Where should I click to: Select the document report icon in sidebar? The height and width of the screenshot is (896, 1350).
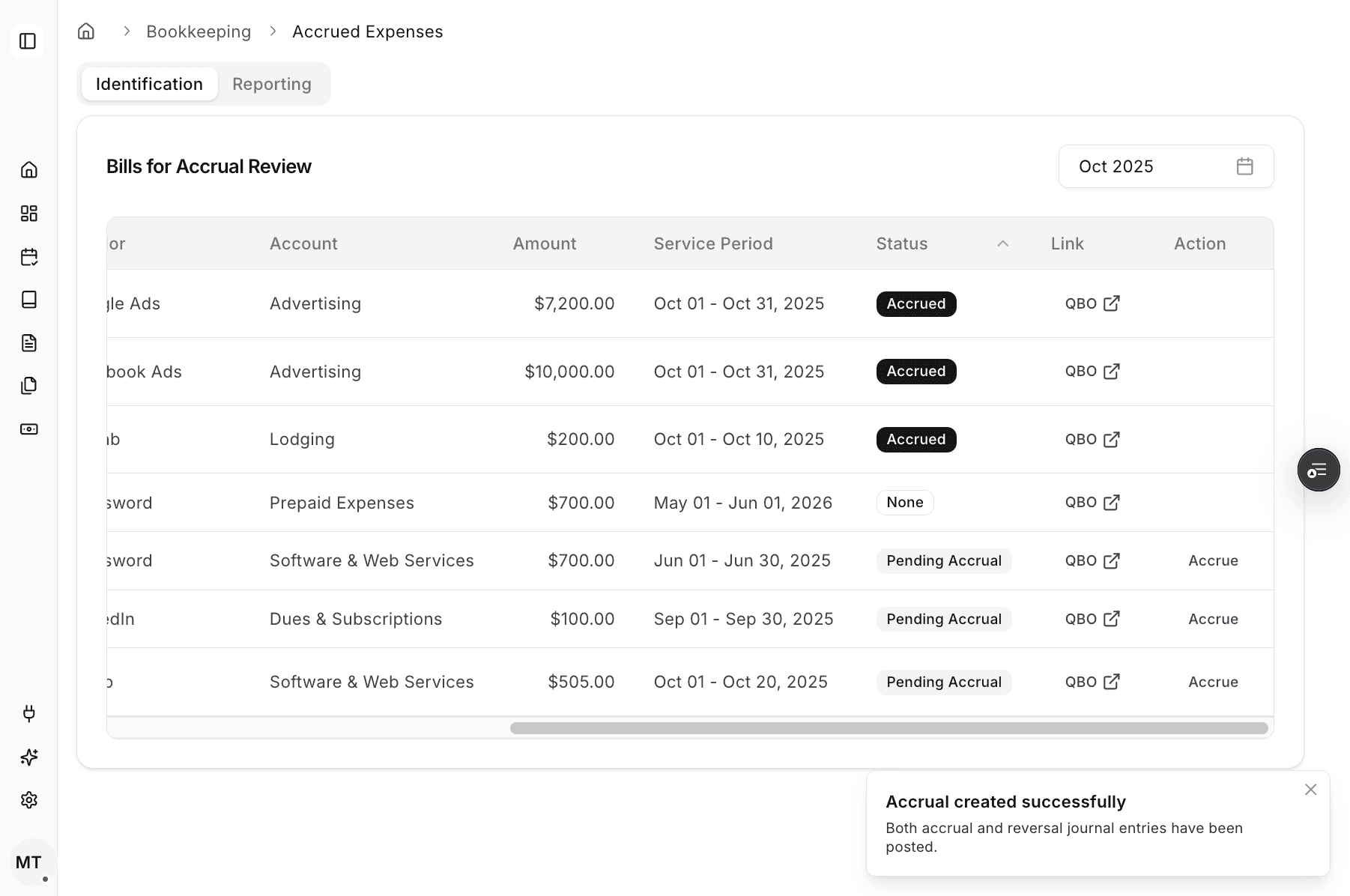tap(29, 342)
